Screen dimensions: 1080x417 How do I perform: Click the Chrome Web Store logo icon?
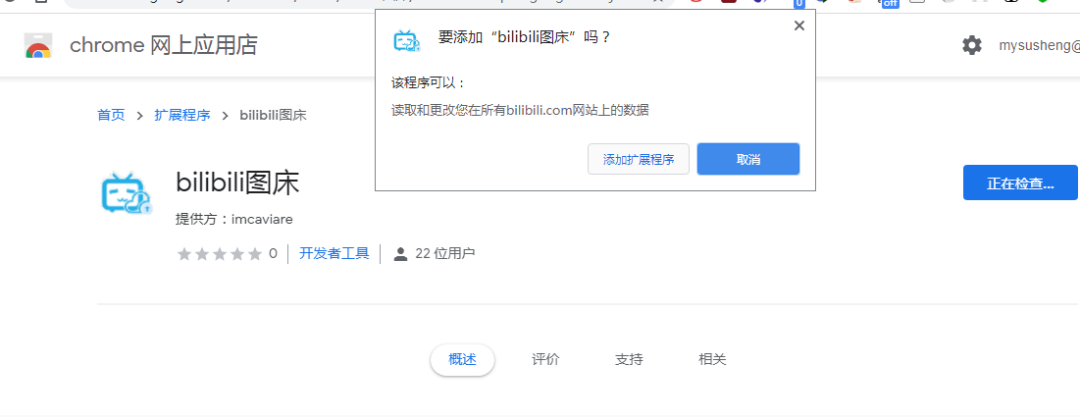(x=38, y=45)
